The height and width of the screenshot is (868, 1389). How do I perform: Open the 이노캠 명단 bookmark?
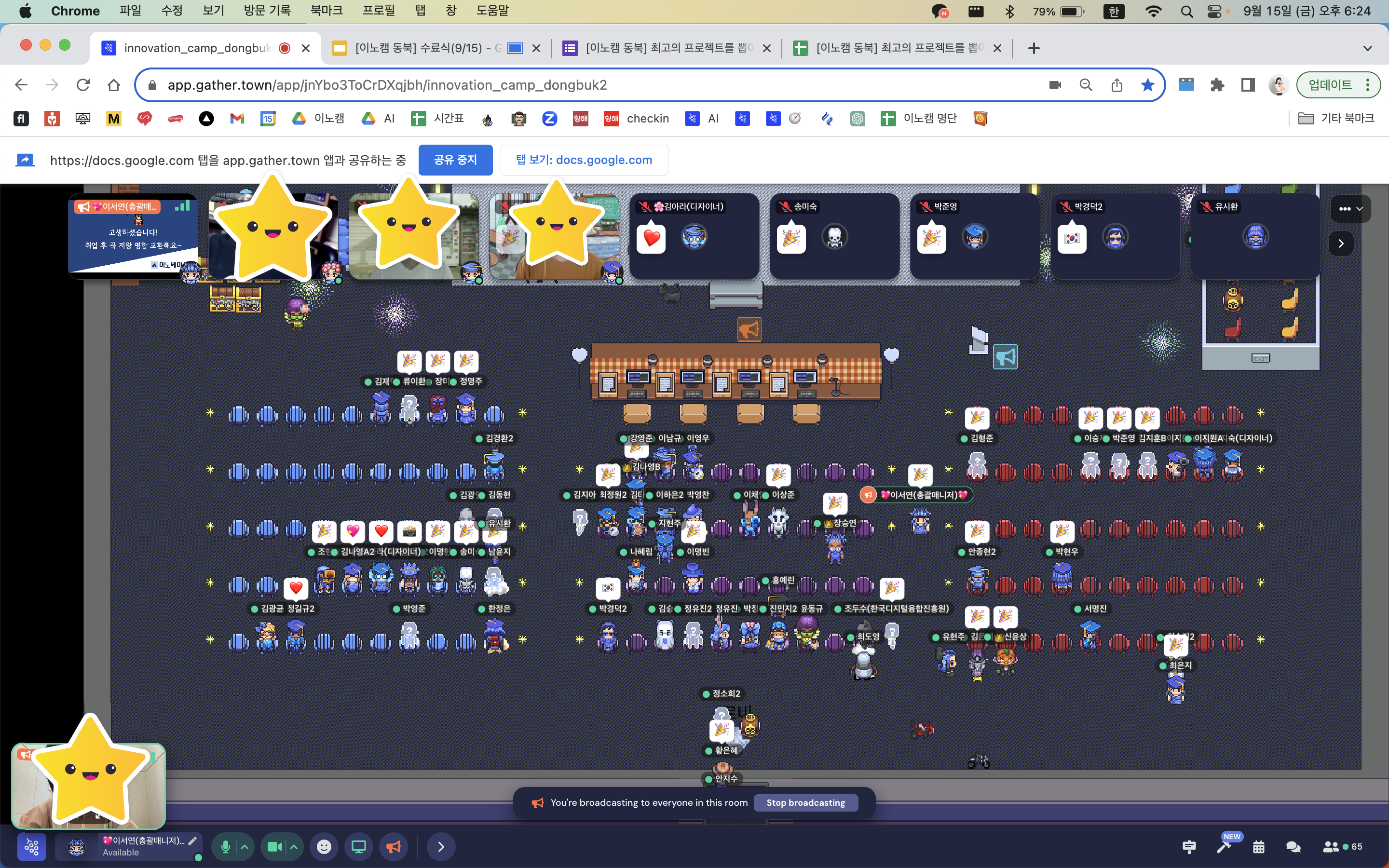coord(920,118)
